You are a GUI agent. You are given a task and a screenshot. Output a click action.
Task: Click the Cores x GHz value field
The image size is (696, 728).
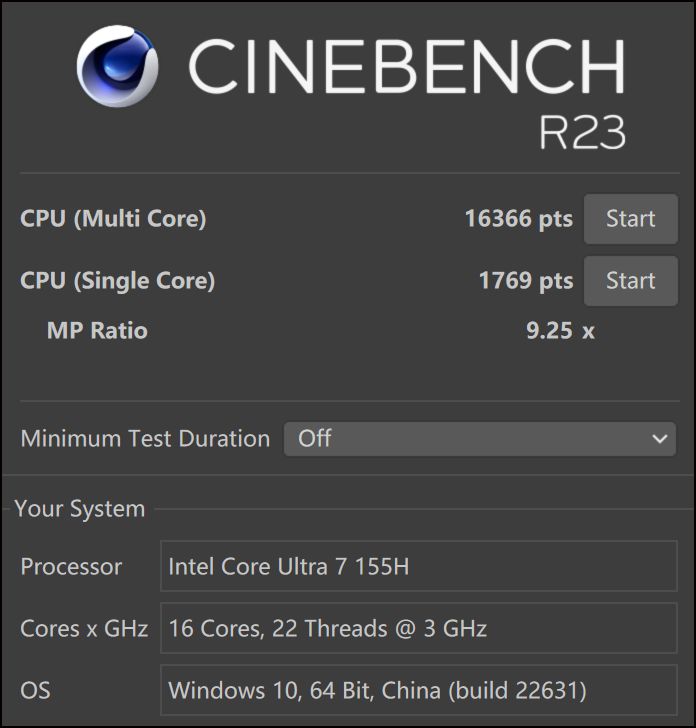[x=418, y=629]
